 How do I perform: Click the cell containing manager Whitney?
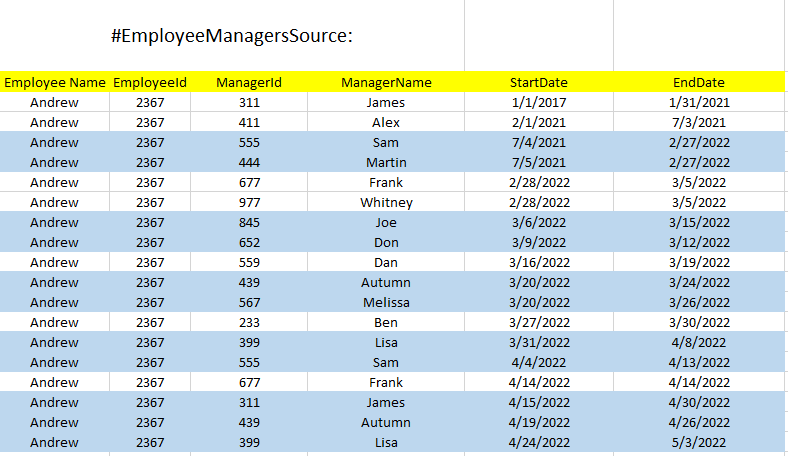tap(386, 202)
